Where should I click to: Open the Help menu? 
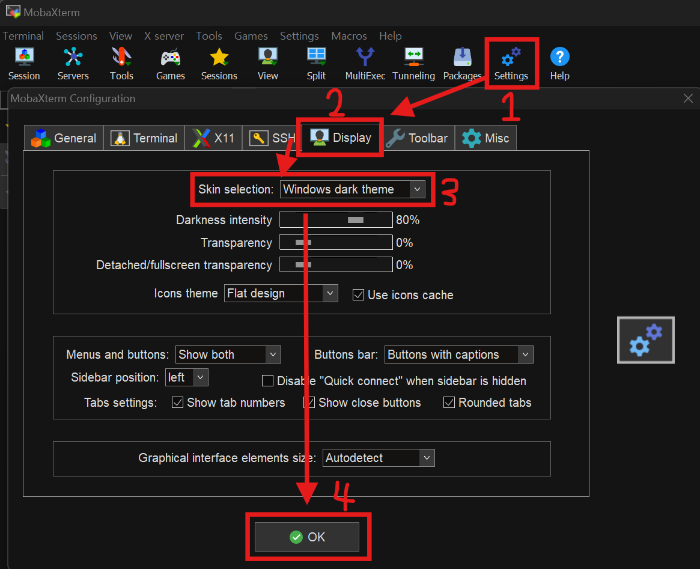pos(390,36)
